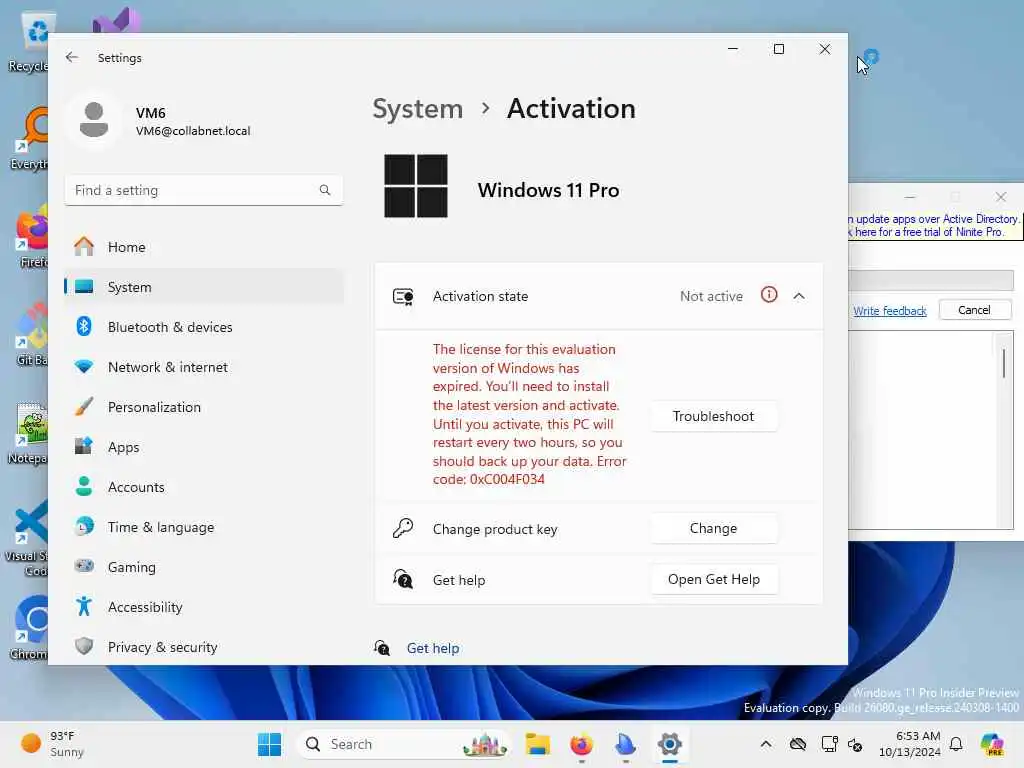Image resolution: width=1024 pixels, height=768 pixels.
Task: Open Accessibility settings category
Action: pyautogui.click(x=204, y=607)
